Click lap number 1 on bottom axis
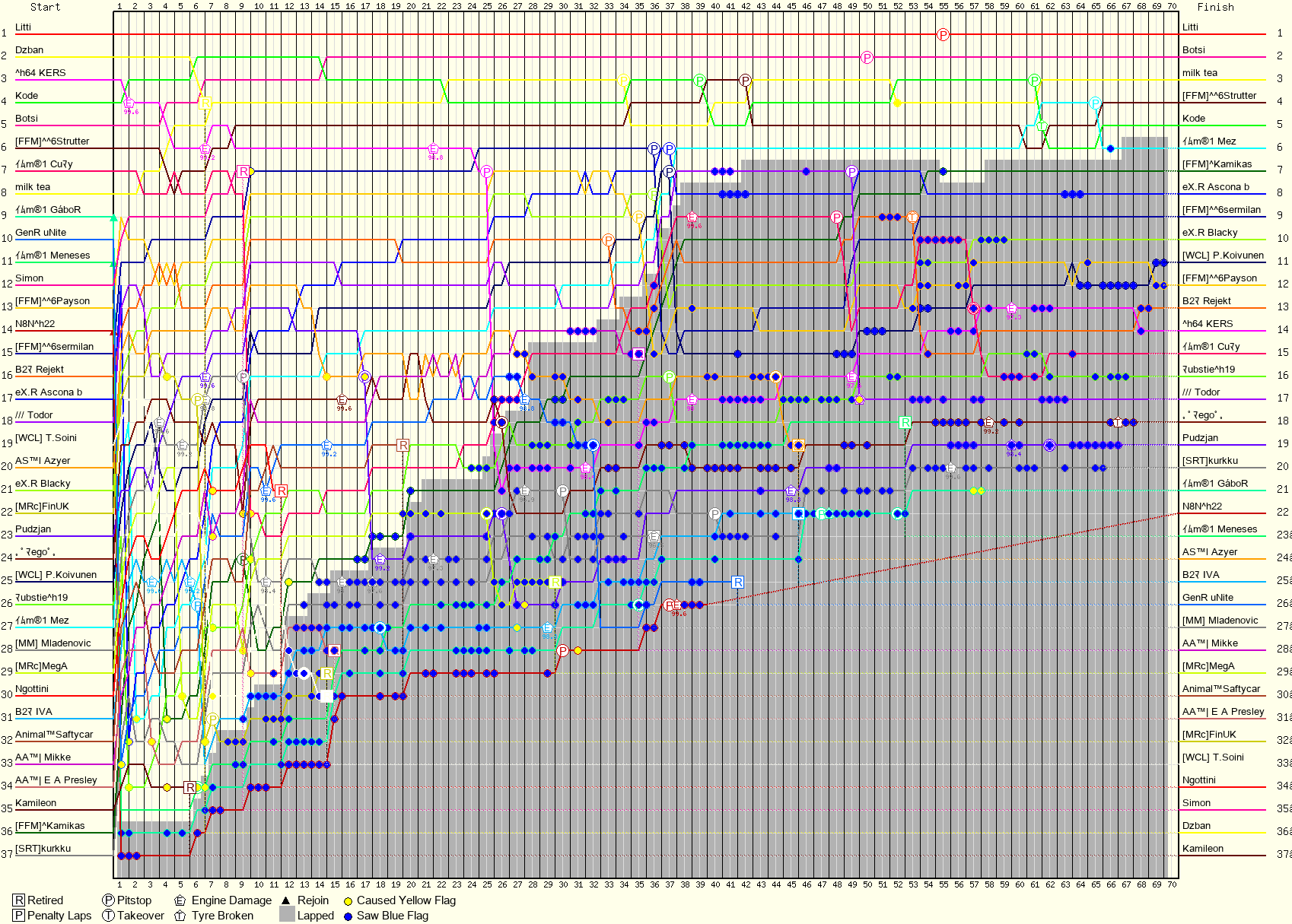 (119, 884)
